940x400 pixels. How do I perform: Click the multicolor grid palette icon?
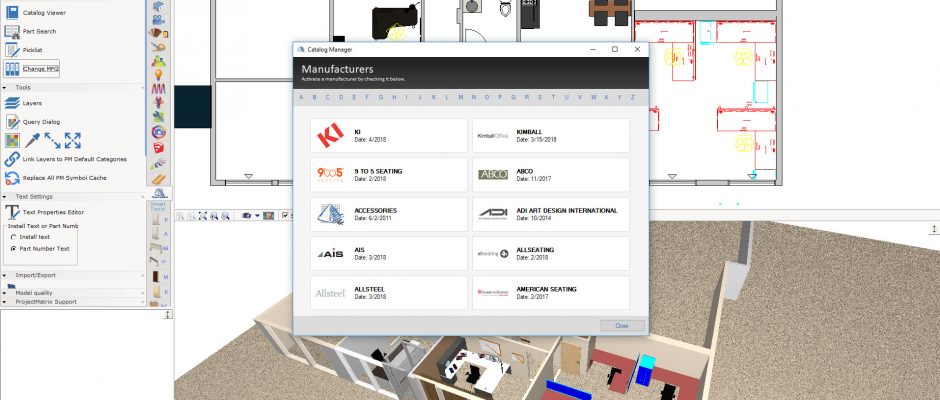[12, 140]
